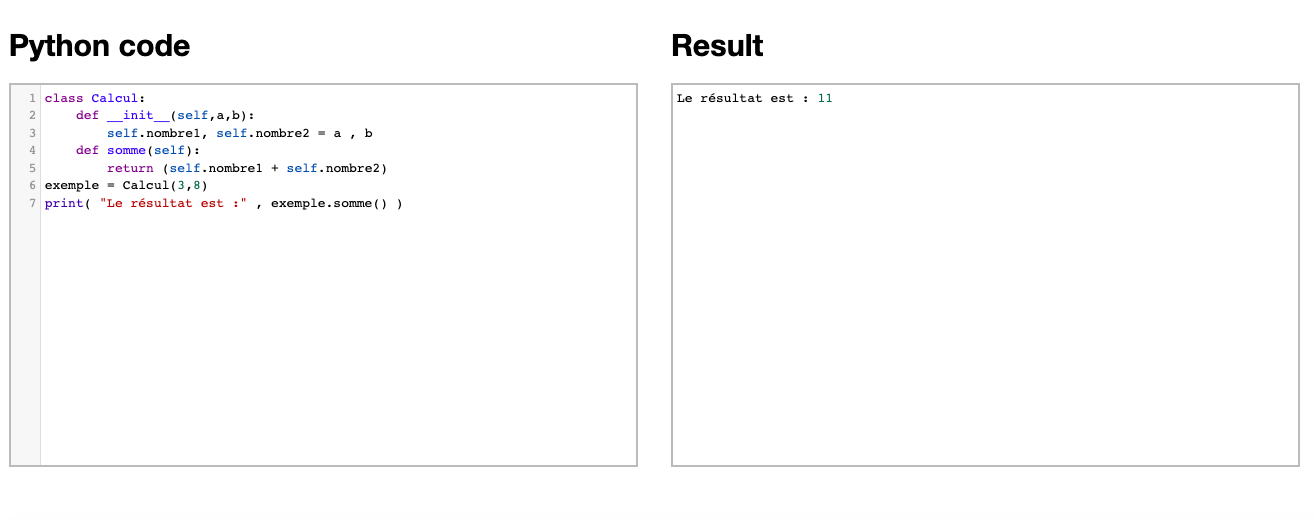The image size is (1314, 521).
Task: Click the "Python code" heading
Action: [99, 46]
